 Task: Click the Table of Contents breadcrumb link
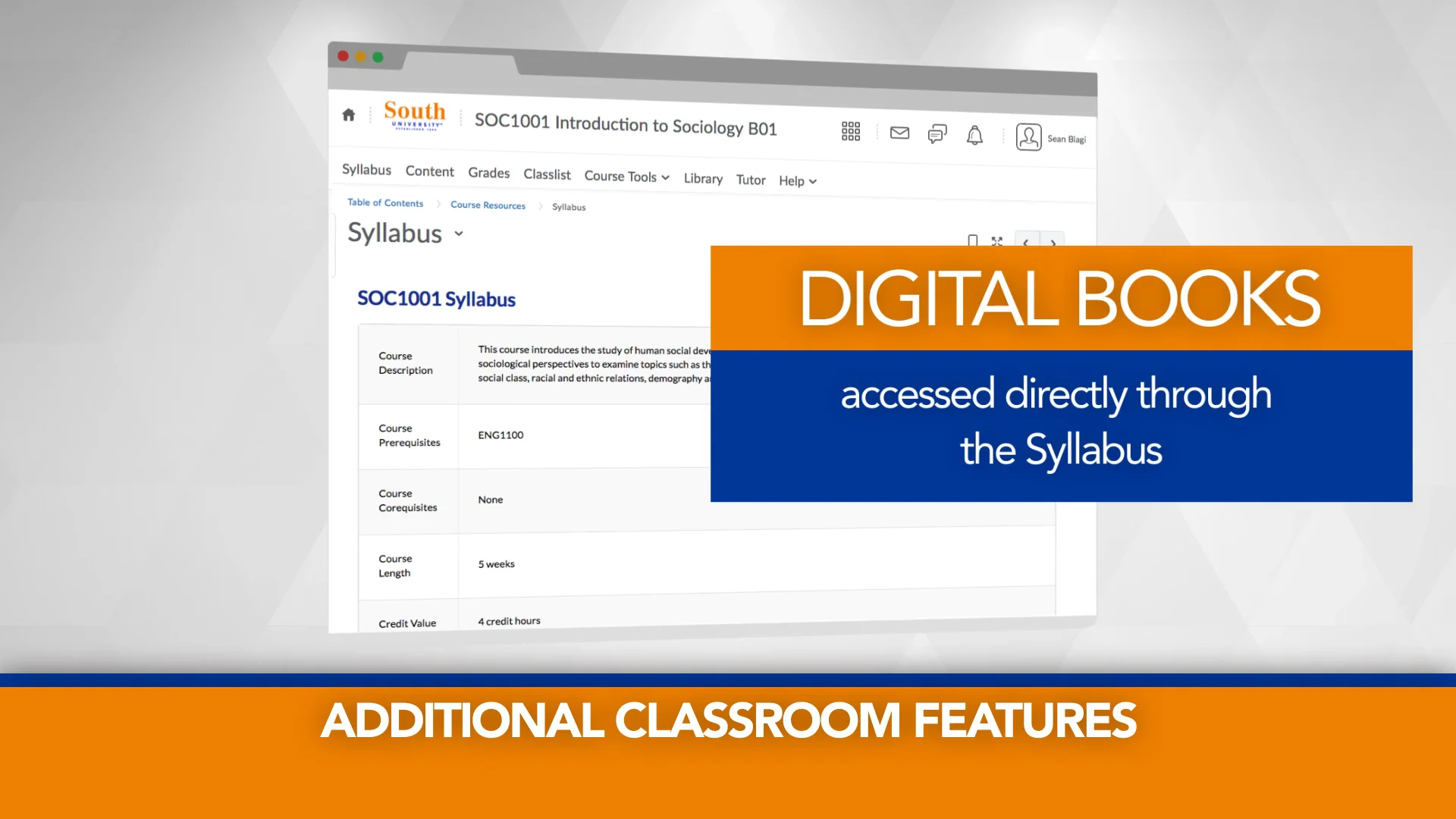point(384,202)
